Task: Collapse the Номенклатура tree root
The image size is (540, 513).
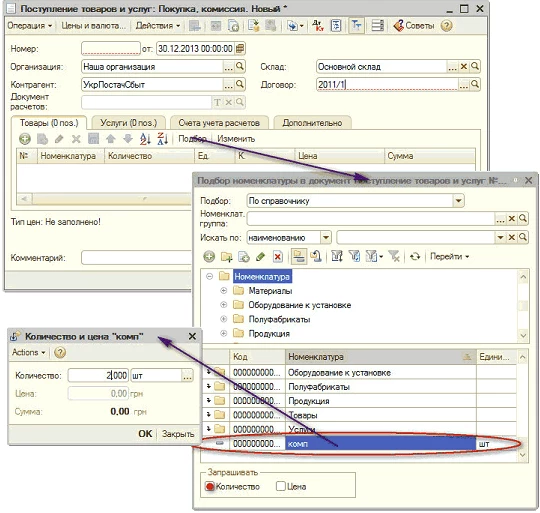Action: pos(209,276)
